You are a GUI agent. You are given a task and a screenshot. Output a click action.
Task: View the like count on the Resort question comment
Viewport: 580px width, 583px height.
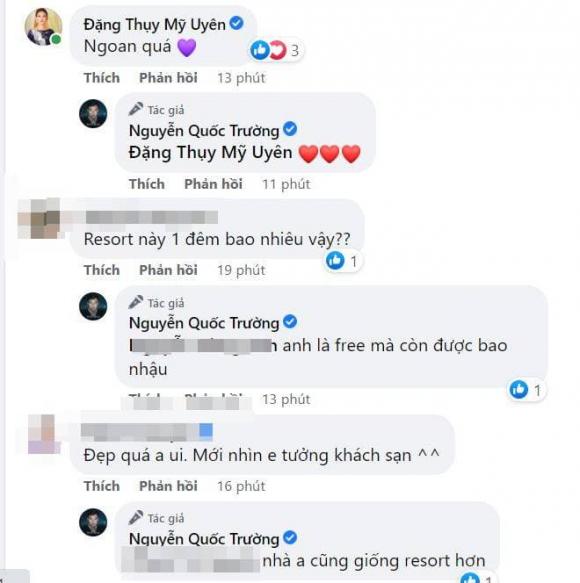coord(342,261)
